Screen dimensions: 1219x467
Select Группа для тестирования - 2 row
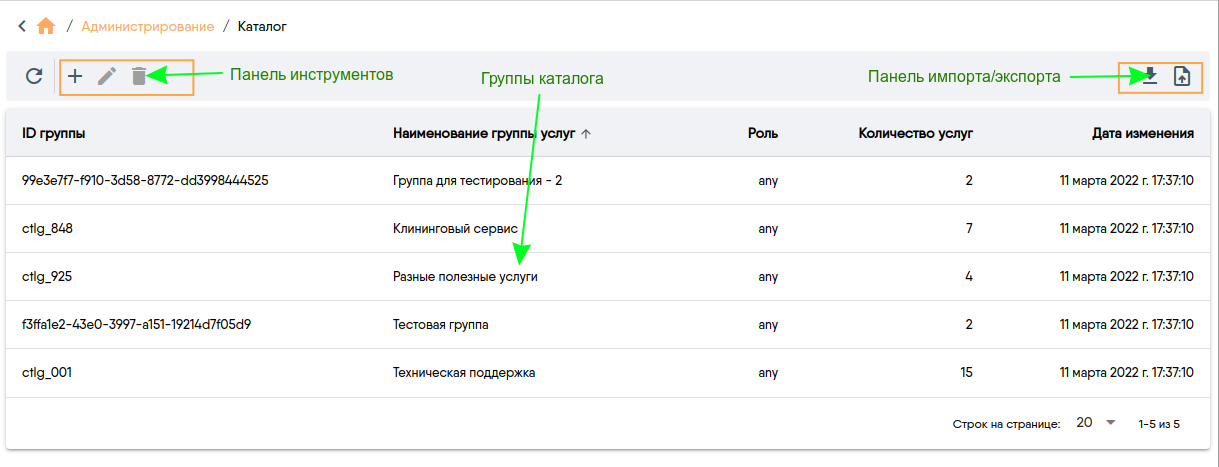[x=609, y=181]
